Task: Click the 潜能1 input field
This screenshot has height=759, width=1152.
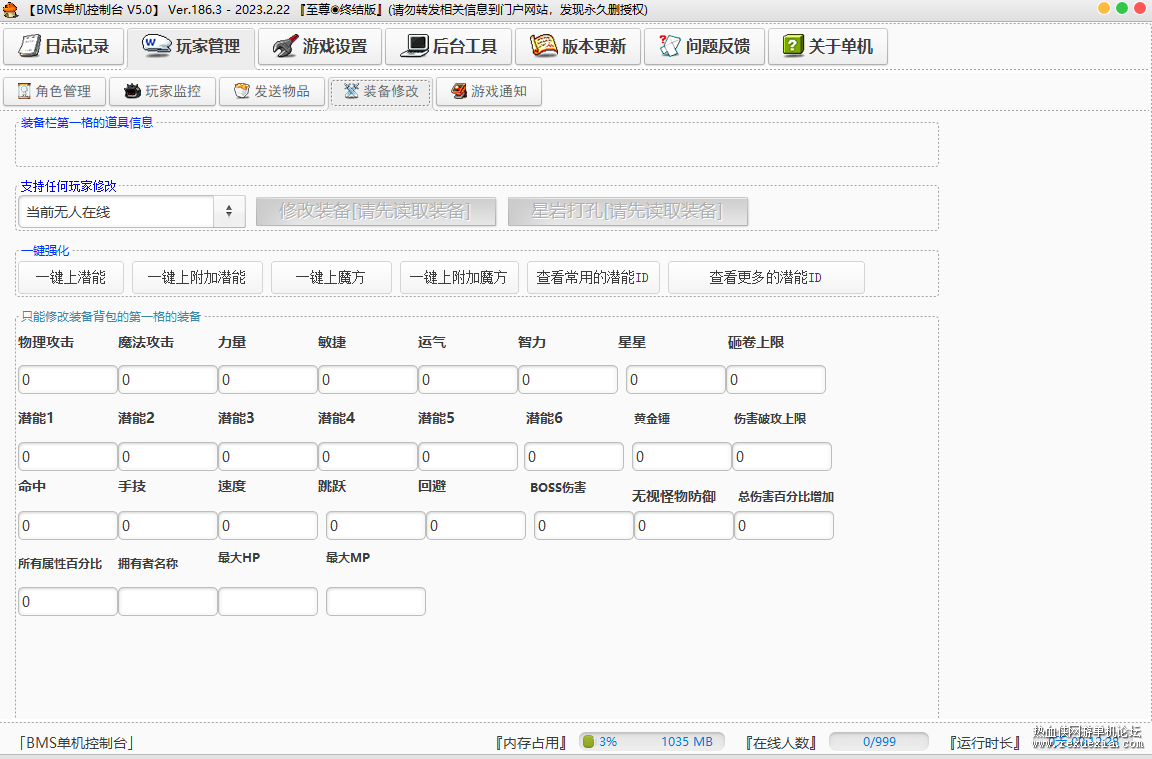Action: pyautogui.click(x=68, y=456)
